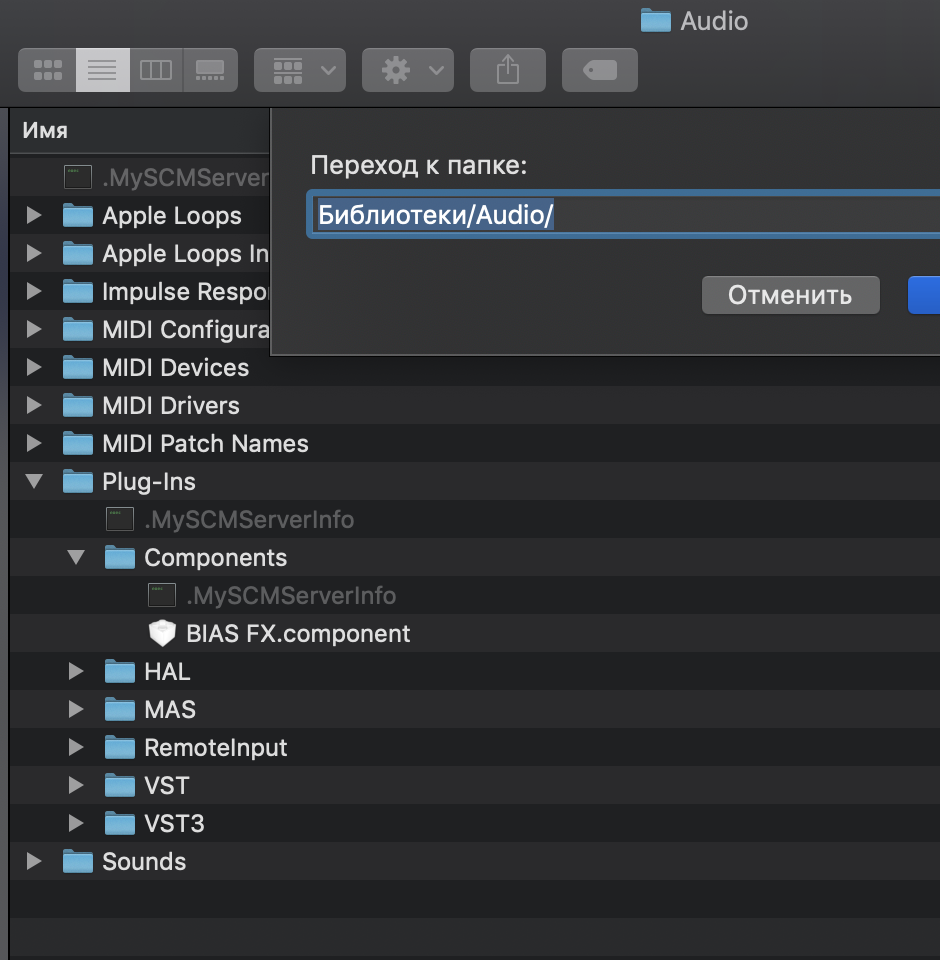Click the Библиотеки/Audio/ path input field
Screen dimensions: 940x960
click(625, 214)
